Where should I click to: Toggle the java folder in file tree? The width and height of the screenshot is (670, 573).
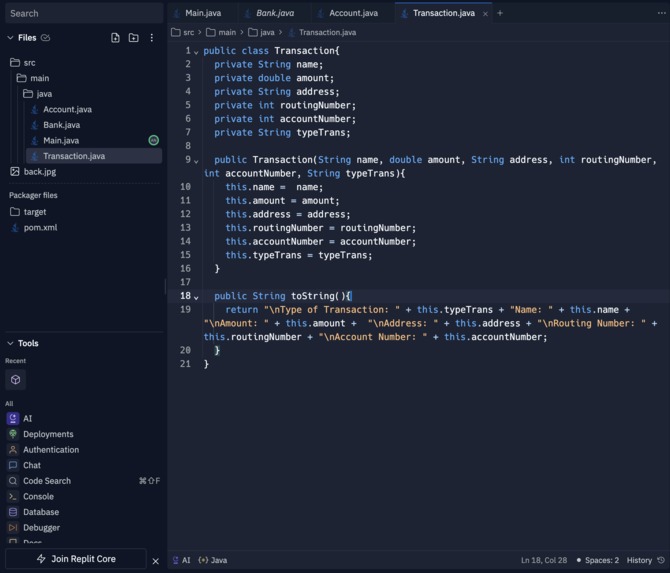click(38, 94)
